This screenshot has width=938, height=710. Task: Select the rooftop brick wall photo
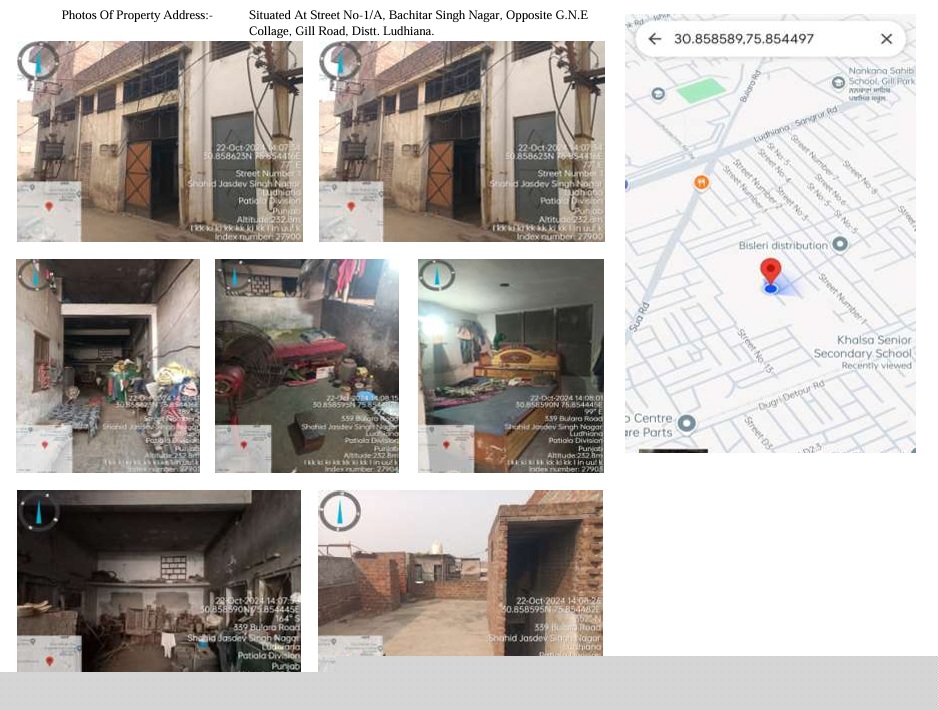point(460,575)
